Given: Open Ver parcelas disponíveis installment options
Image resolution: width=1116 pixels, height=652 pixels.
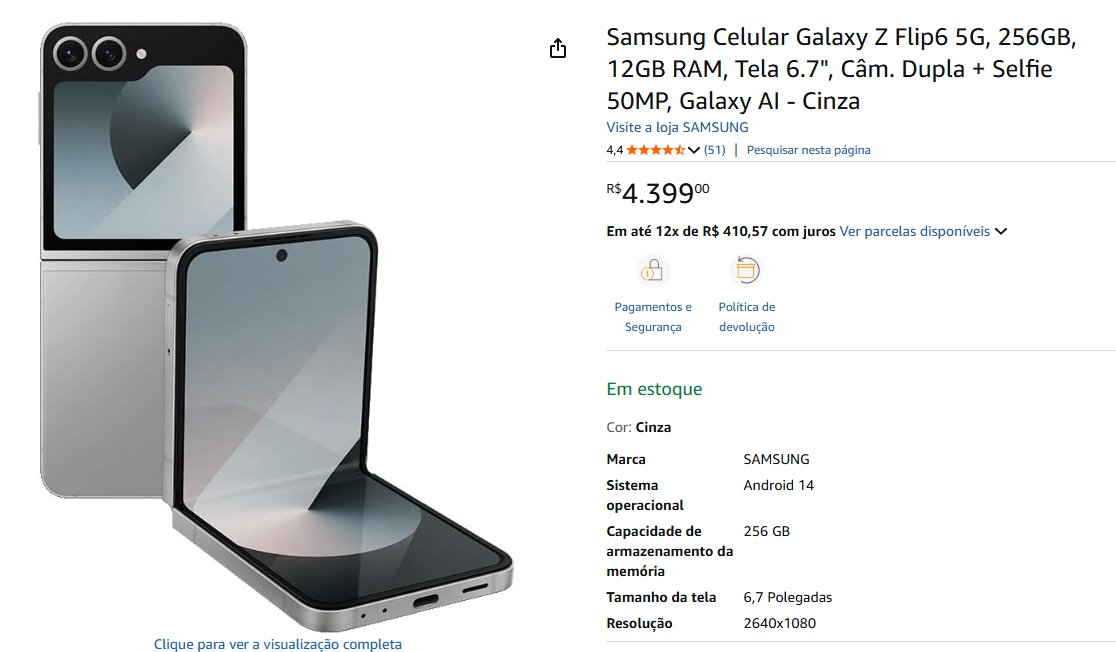Looking at the screenshot, I should 915,231.
